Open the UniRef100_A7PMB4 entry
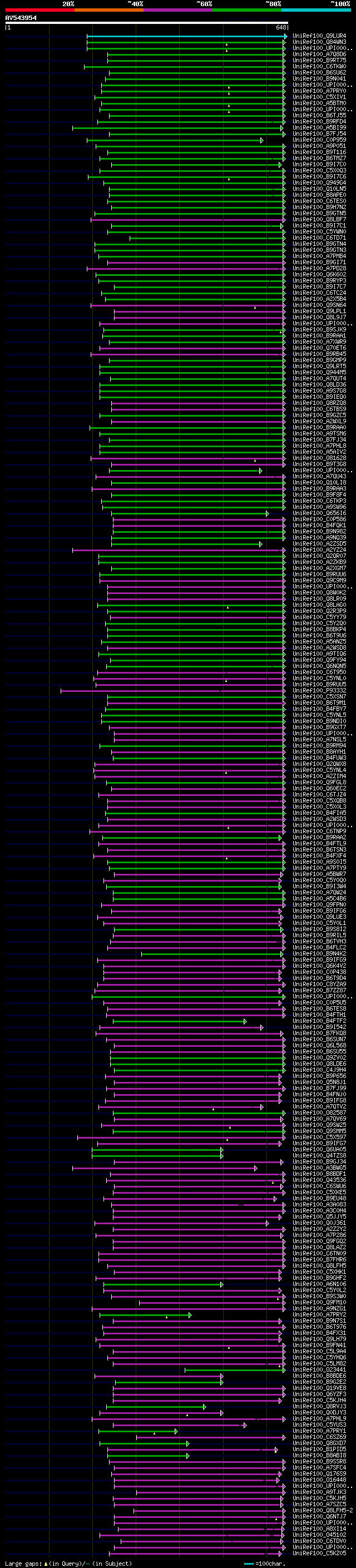The height and width of the screenshot is (1568, 356). coord(319,256)
